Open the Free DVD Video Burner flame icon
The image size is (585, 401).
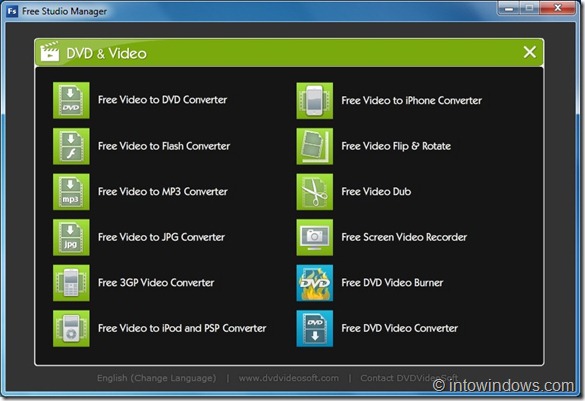pos(315,283)
